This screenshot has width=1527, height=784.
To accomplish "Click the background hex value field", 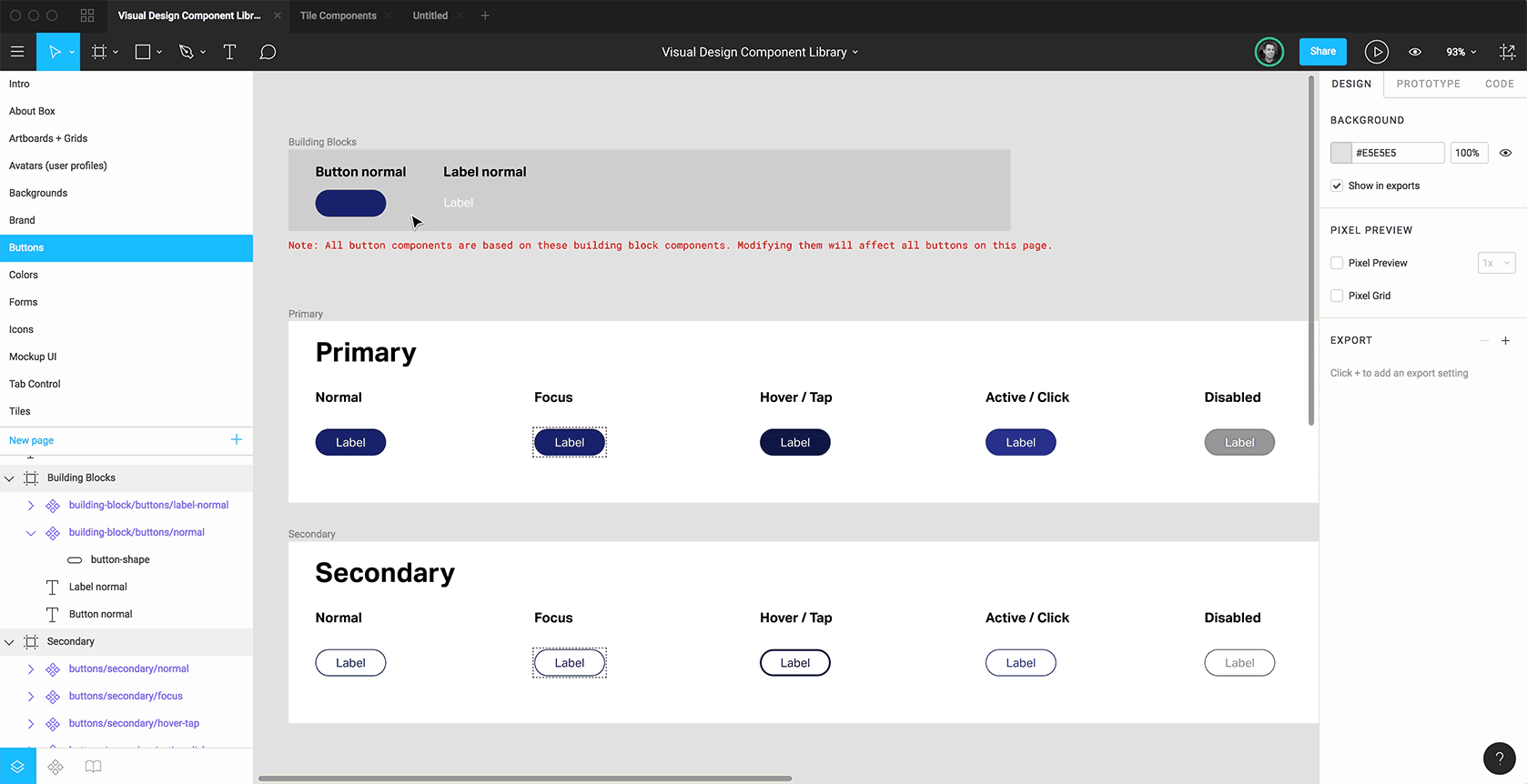I will click(x=1398, y=153).
